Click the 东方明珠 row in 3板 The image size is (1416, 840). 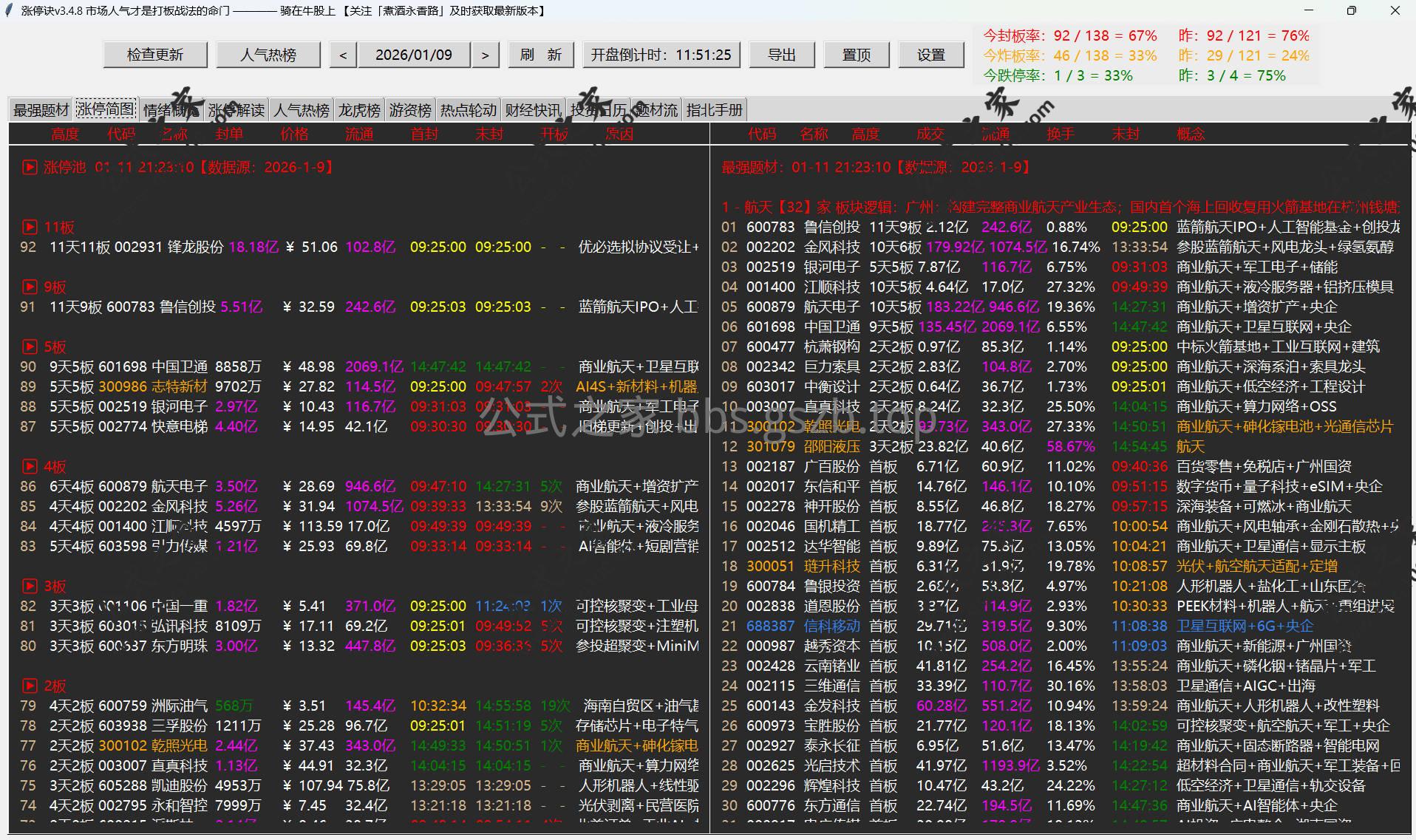(x=359, y=646)
